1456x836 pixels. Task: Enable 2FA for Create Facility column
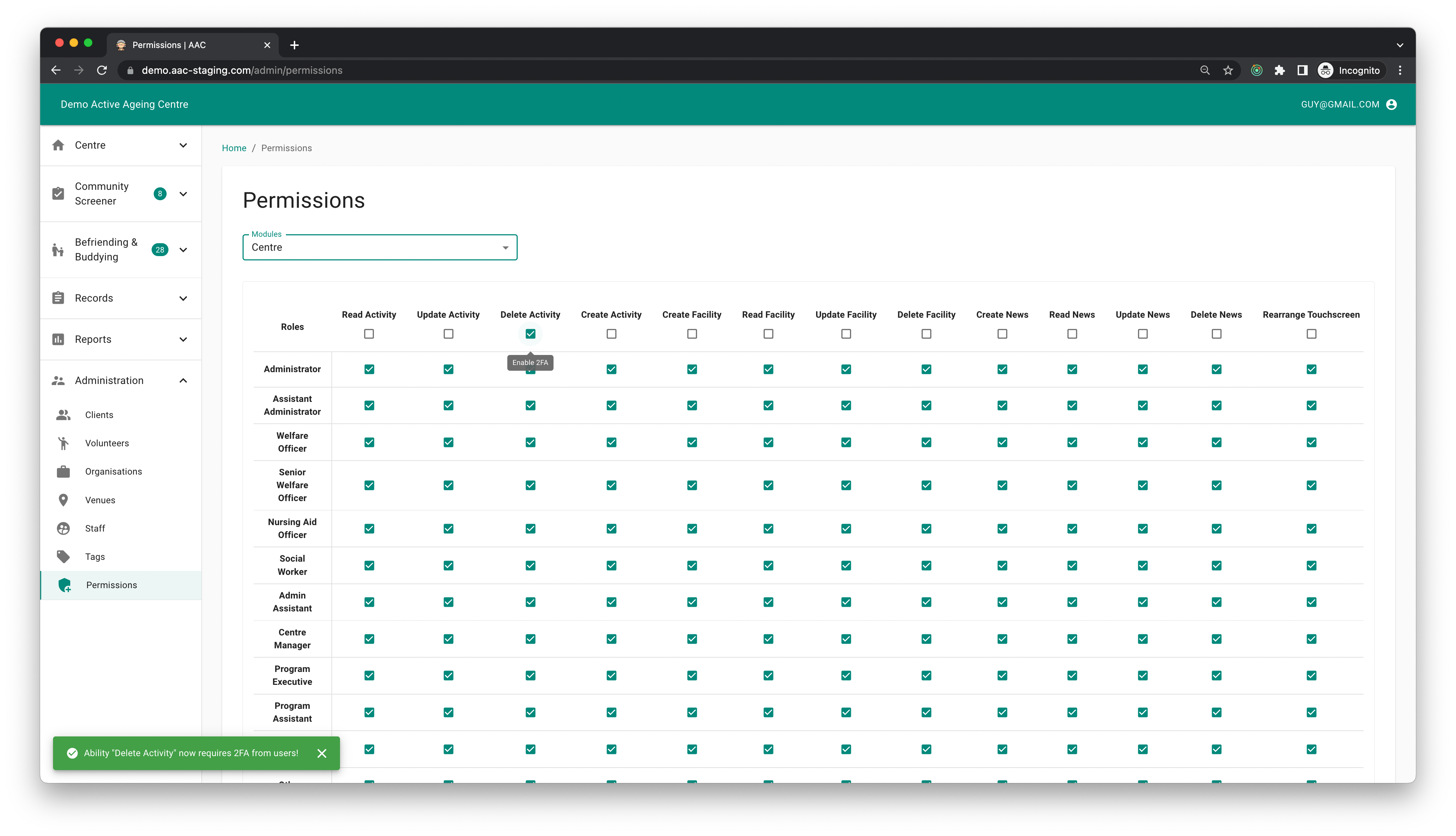692,333
